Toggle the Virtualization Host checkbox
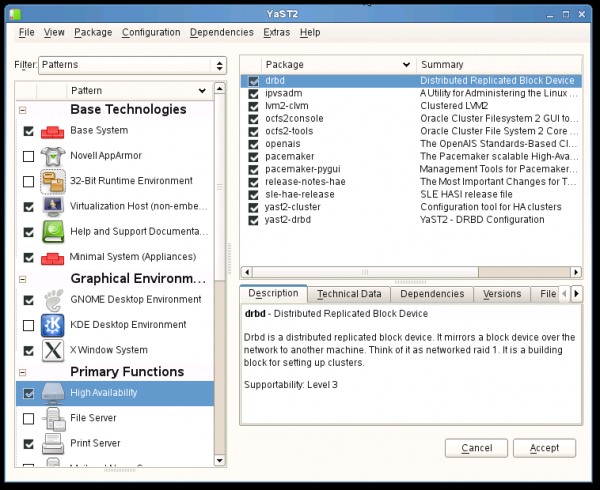The image size is (600, 490). pyautogui.click(x=28, y=207)
